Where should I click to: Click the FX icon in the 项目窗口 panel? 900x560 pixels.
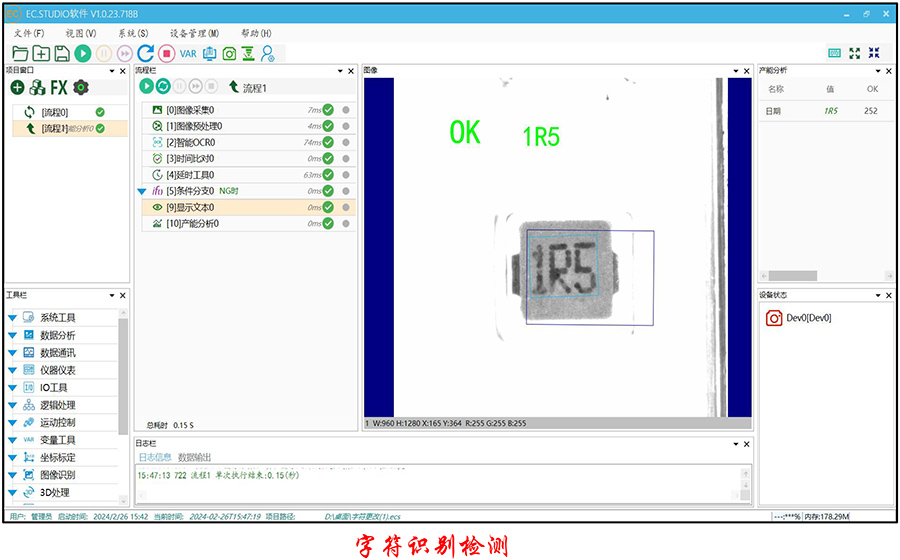click(x=59, y=88)
